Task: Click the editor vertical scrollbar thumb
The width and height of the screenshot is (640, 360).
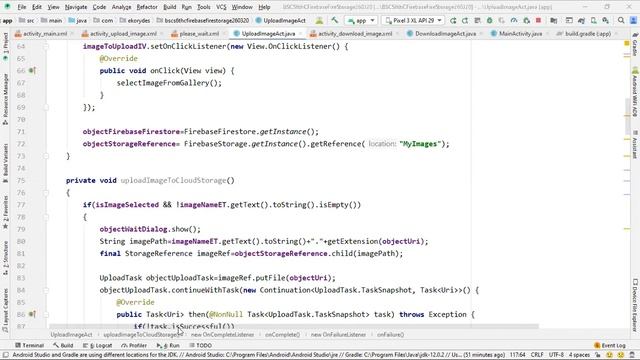Action: tap(627, 116)
